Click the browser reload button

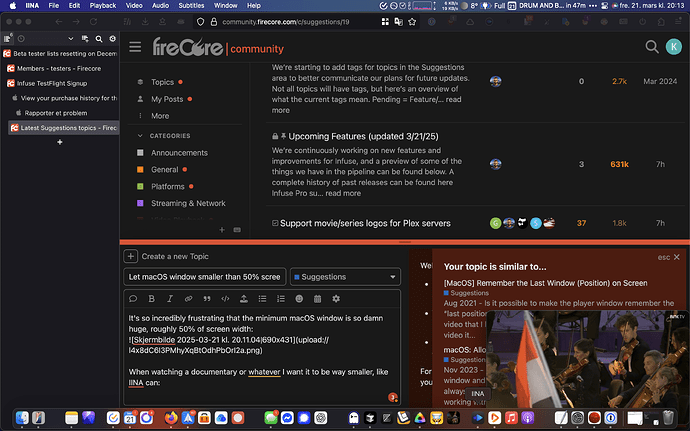tap(93, 22)
